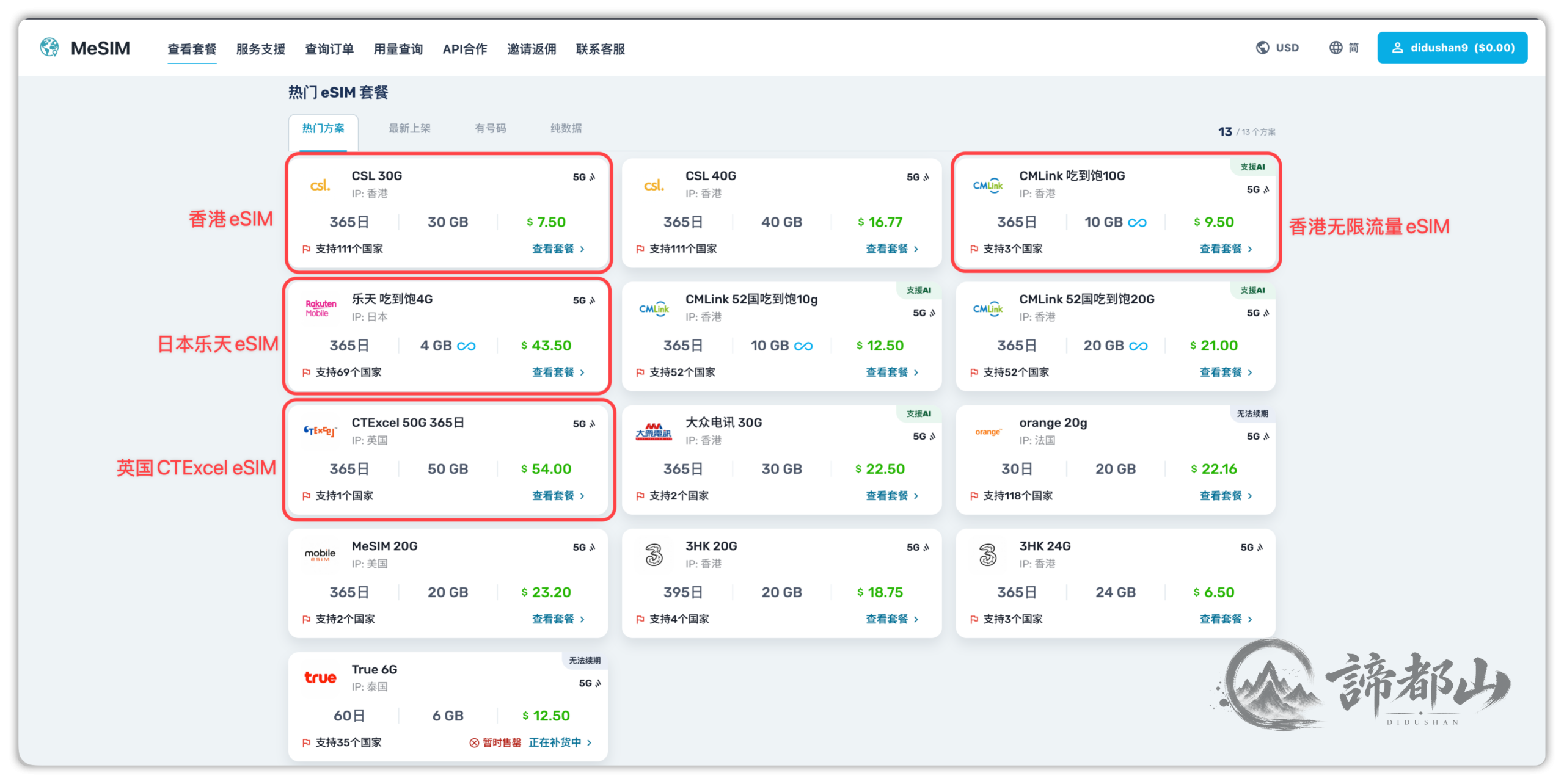Viewport: 1564px width, 784px height.
Task: Click the csl logo on CSL 40G card
Action: pyautogui.click(x=654, y=185)
